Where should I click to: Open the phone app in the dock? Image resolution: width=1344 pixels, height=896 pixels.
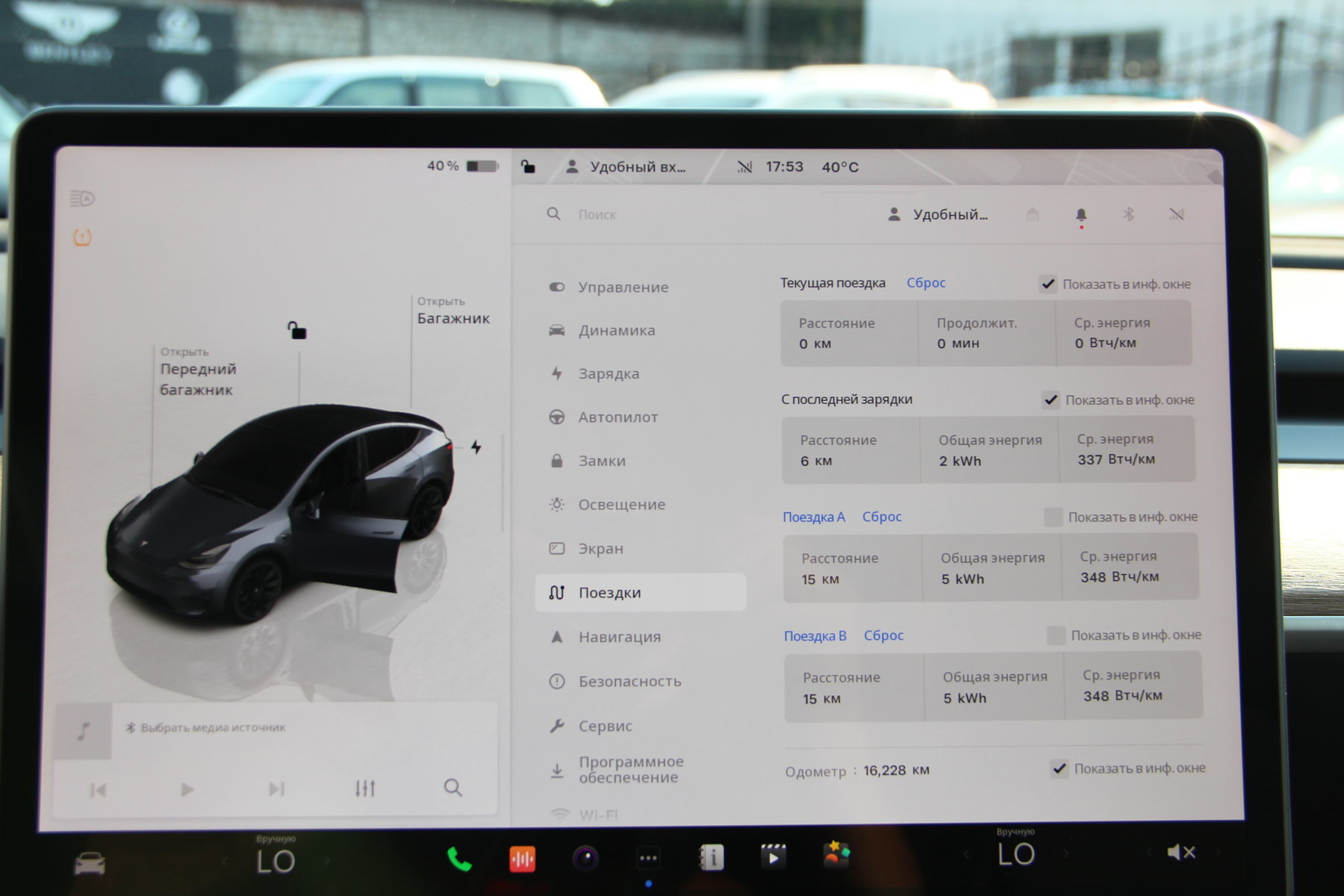pos(458,859)
